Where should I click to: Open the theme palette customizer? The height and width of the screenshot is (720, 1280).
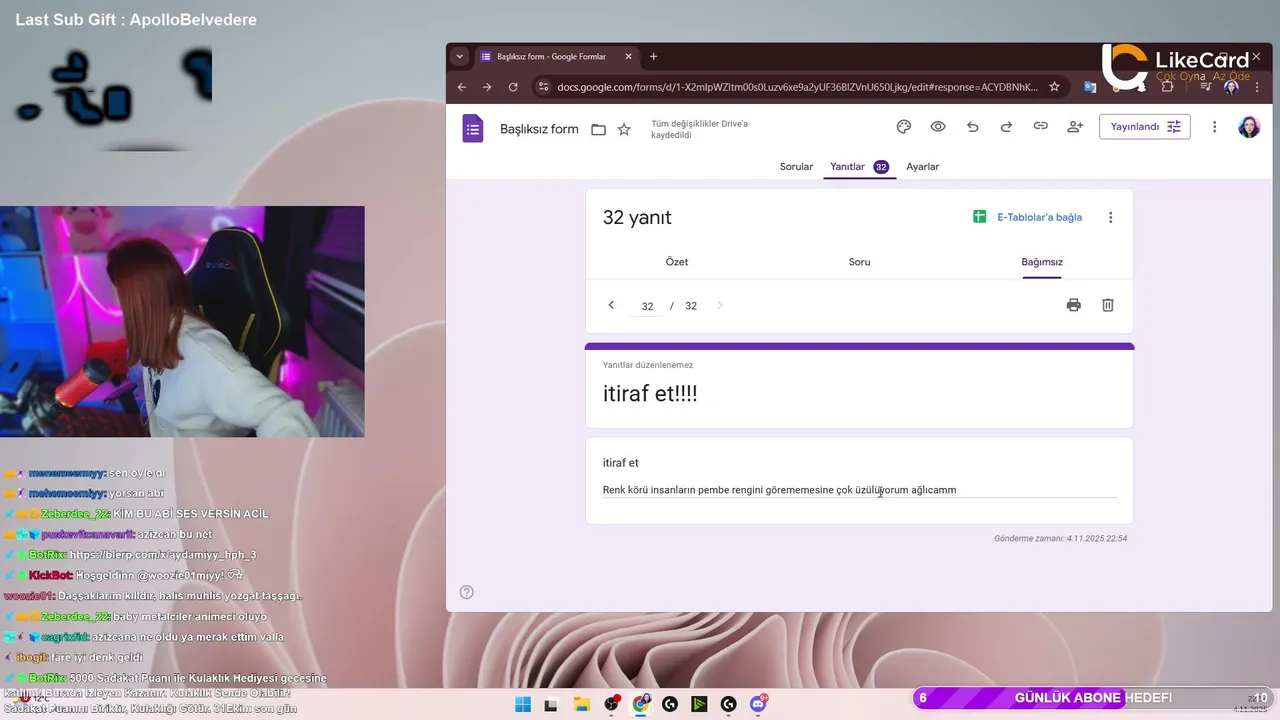(x=904, y=127)
